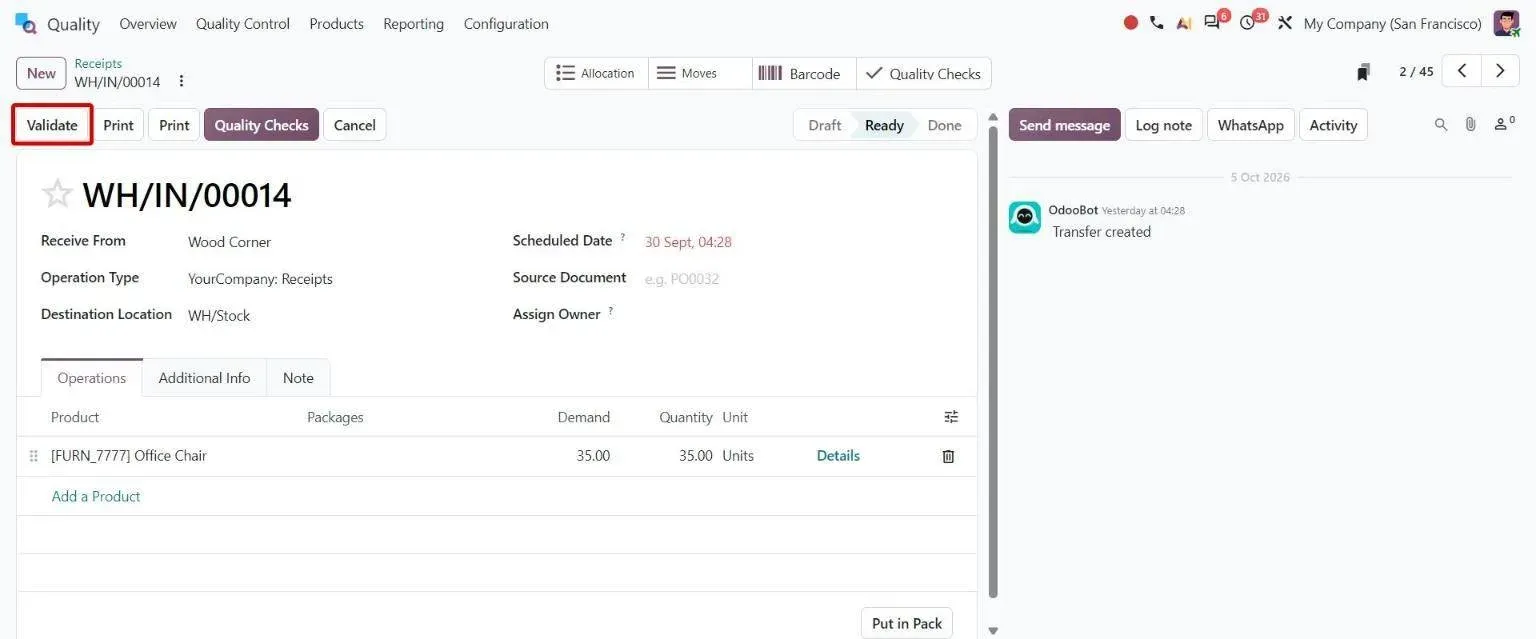The image size is (1536, 639).
Task: Click the red recording dot icon
Action: (1131, 23)
